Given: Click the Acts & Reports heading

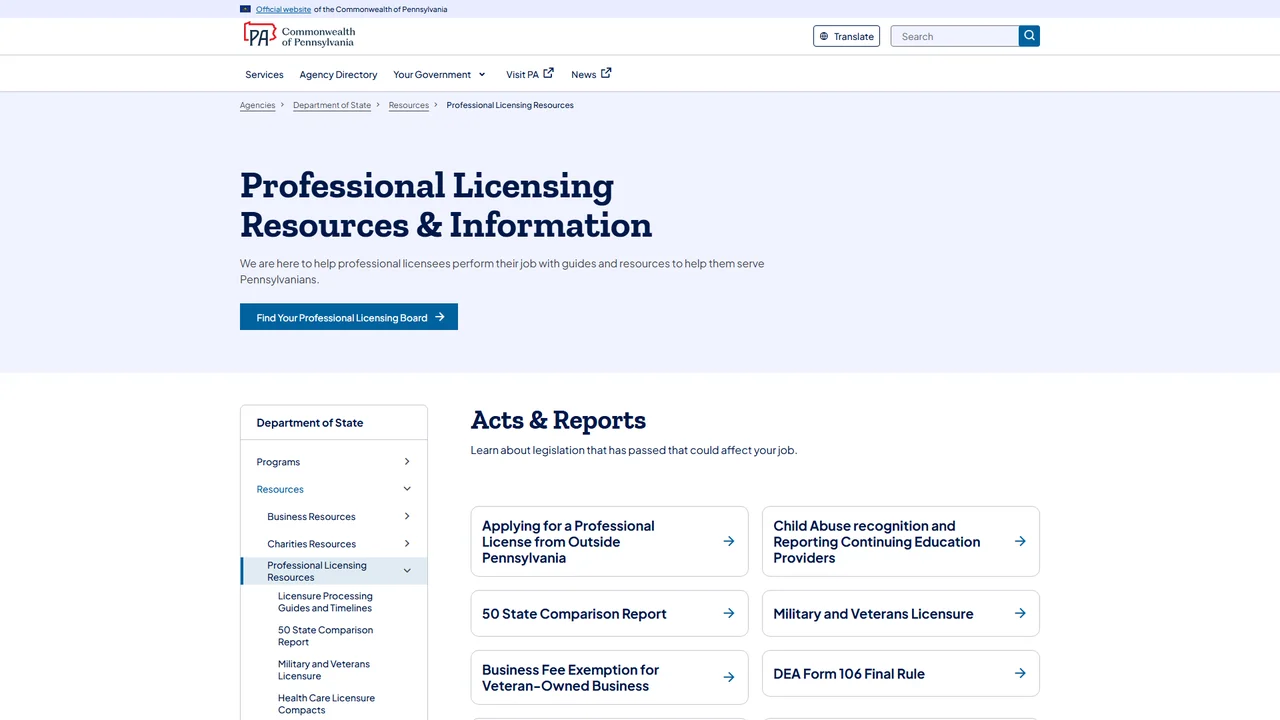Looking at the screenshot, I should (x=558, y=420).
